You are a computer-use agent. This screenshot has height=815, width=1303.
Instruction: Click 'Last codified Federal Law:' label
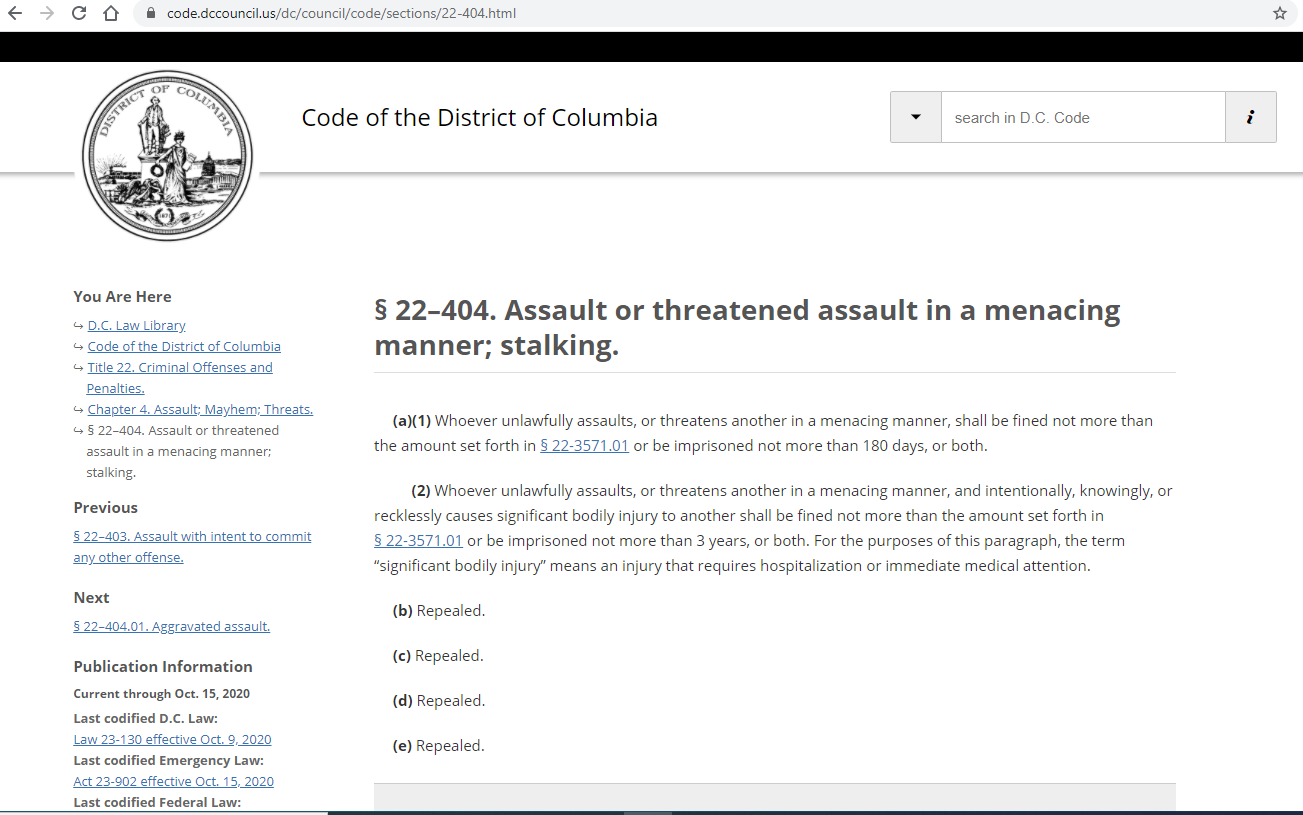tap(157, 802)
